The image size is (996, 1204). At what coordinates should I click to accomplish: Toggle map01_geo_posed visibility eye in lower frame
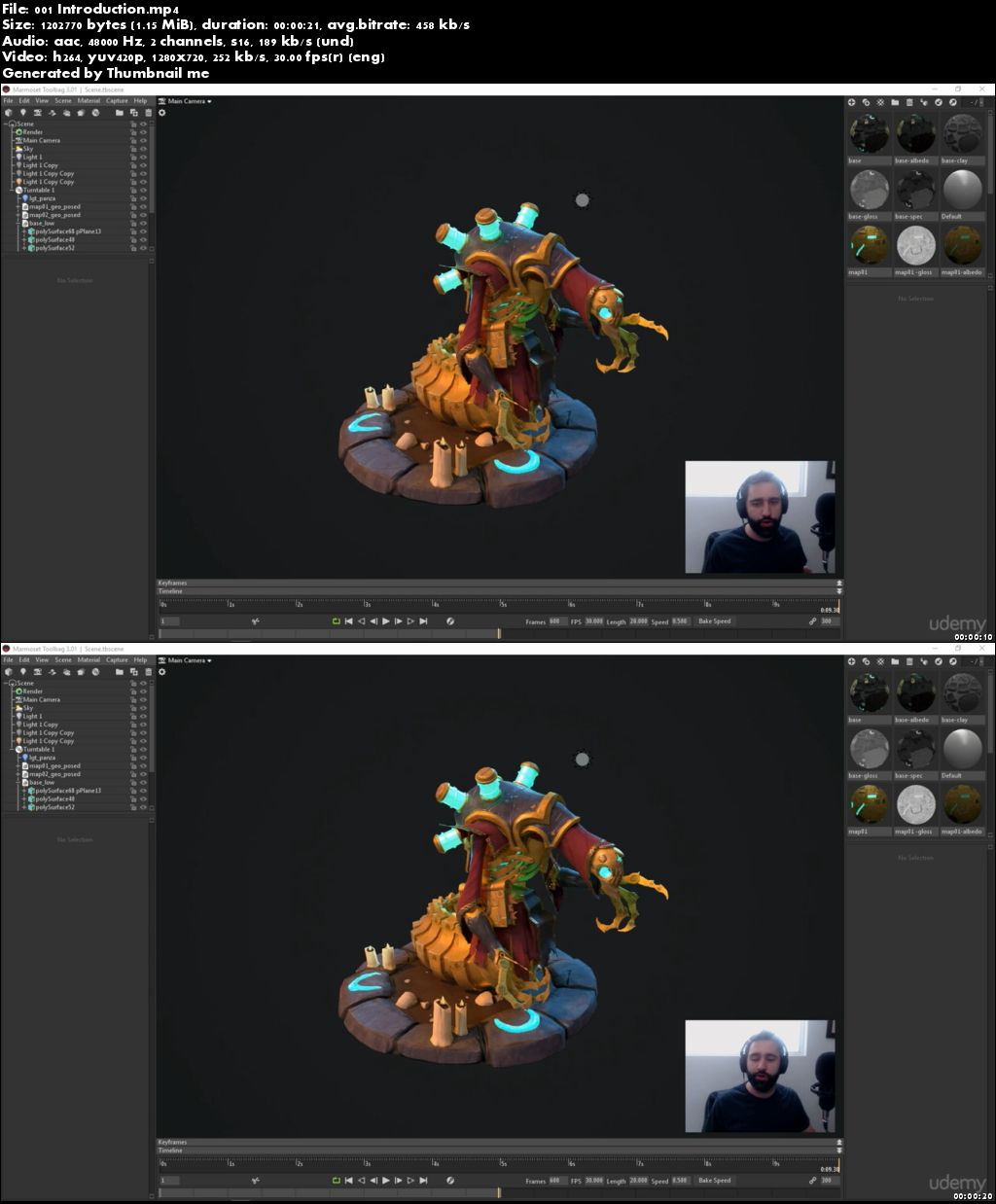(143, 766)
